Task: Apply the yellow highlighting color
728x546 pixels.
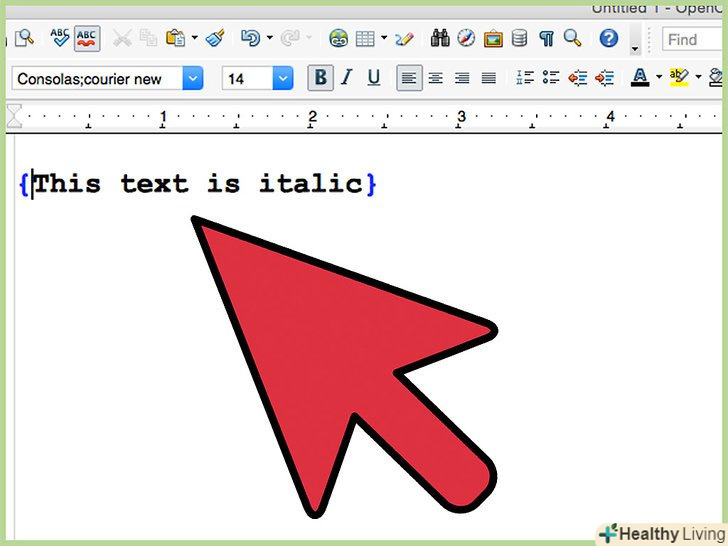Action: [679, 78]
